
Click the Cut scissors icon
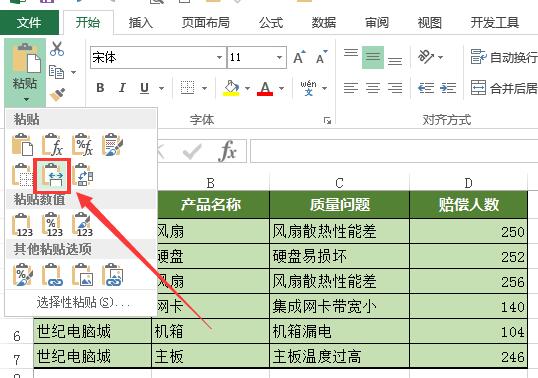coord(57,49)
